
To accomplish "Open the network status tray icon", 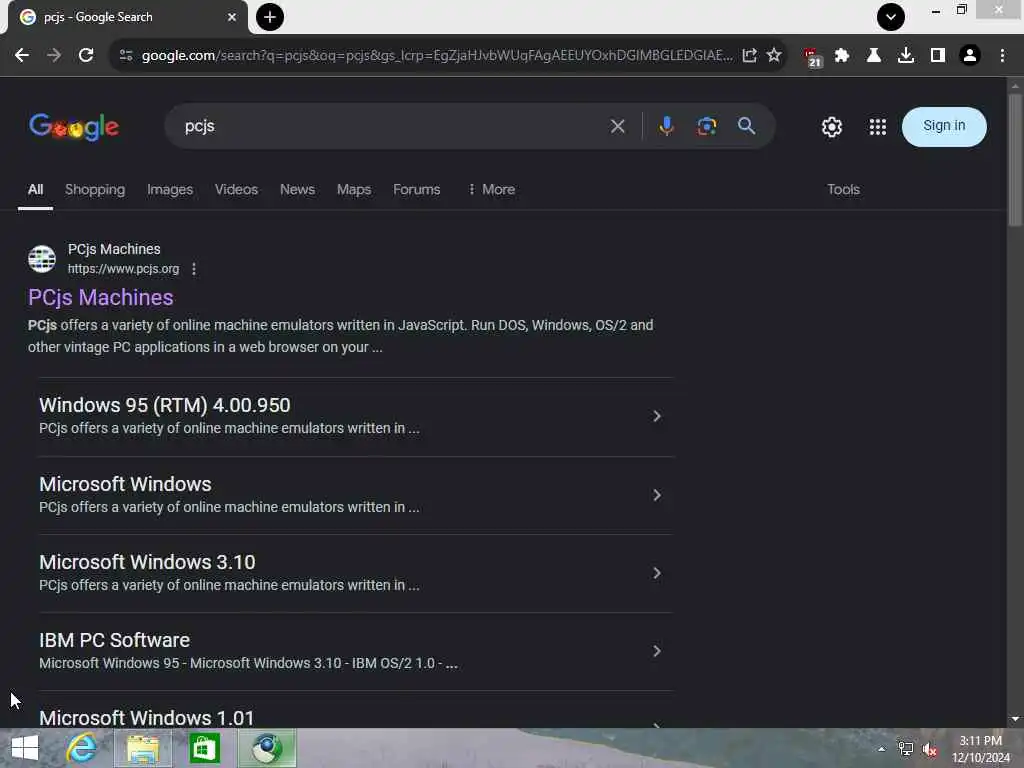I will (905, 749).
